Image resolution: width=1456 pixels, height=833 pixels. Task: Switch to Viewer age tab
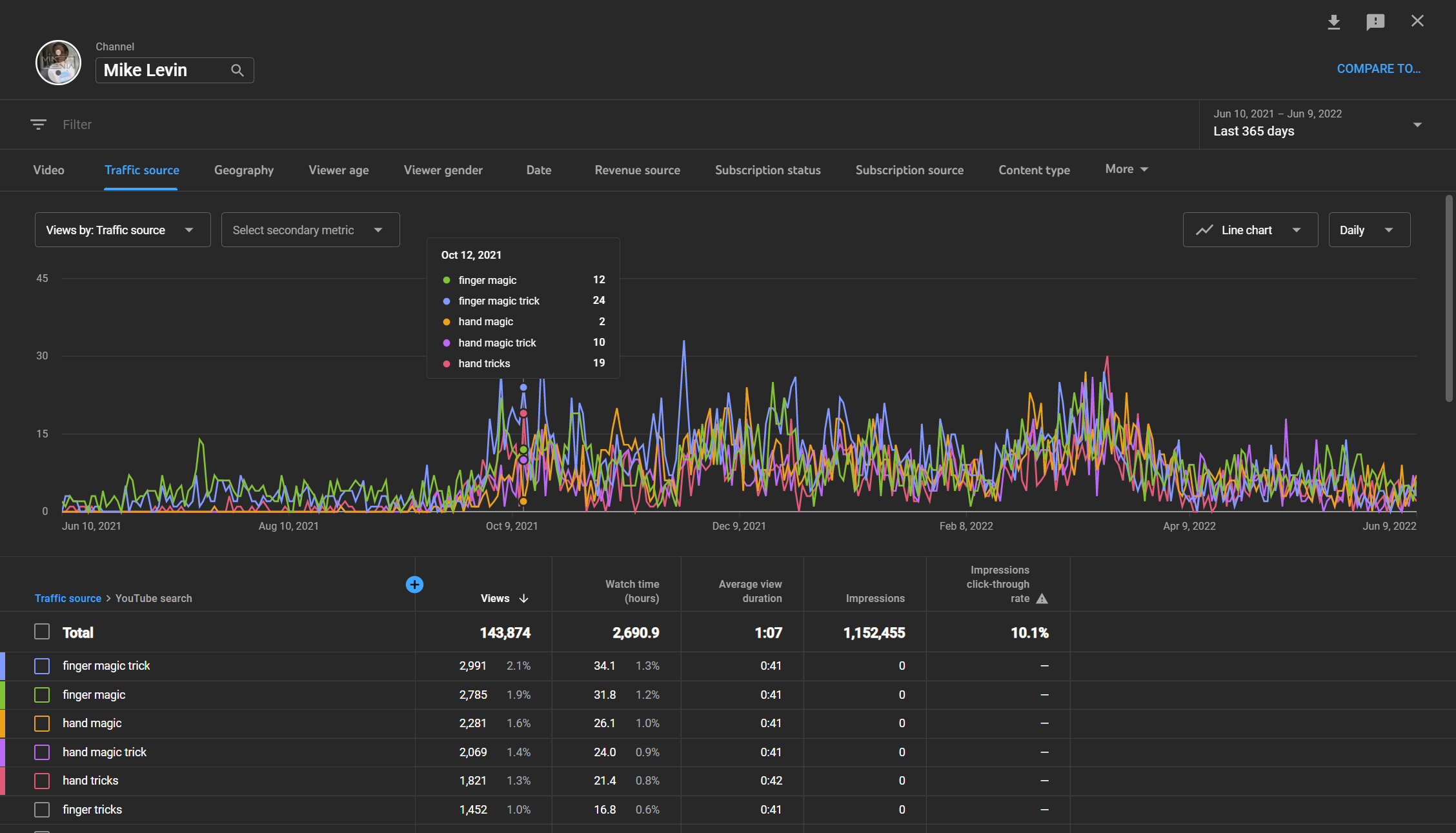coord(339,170)
